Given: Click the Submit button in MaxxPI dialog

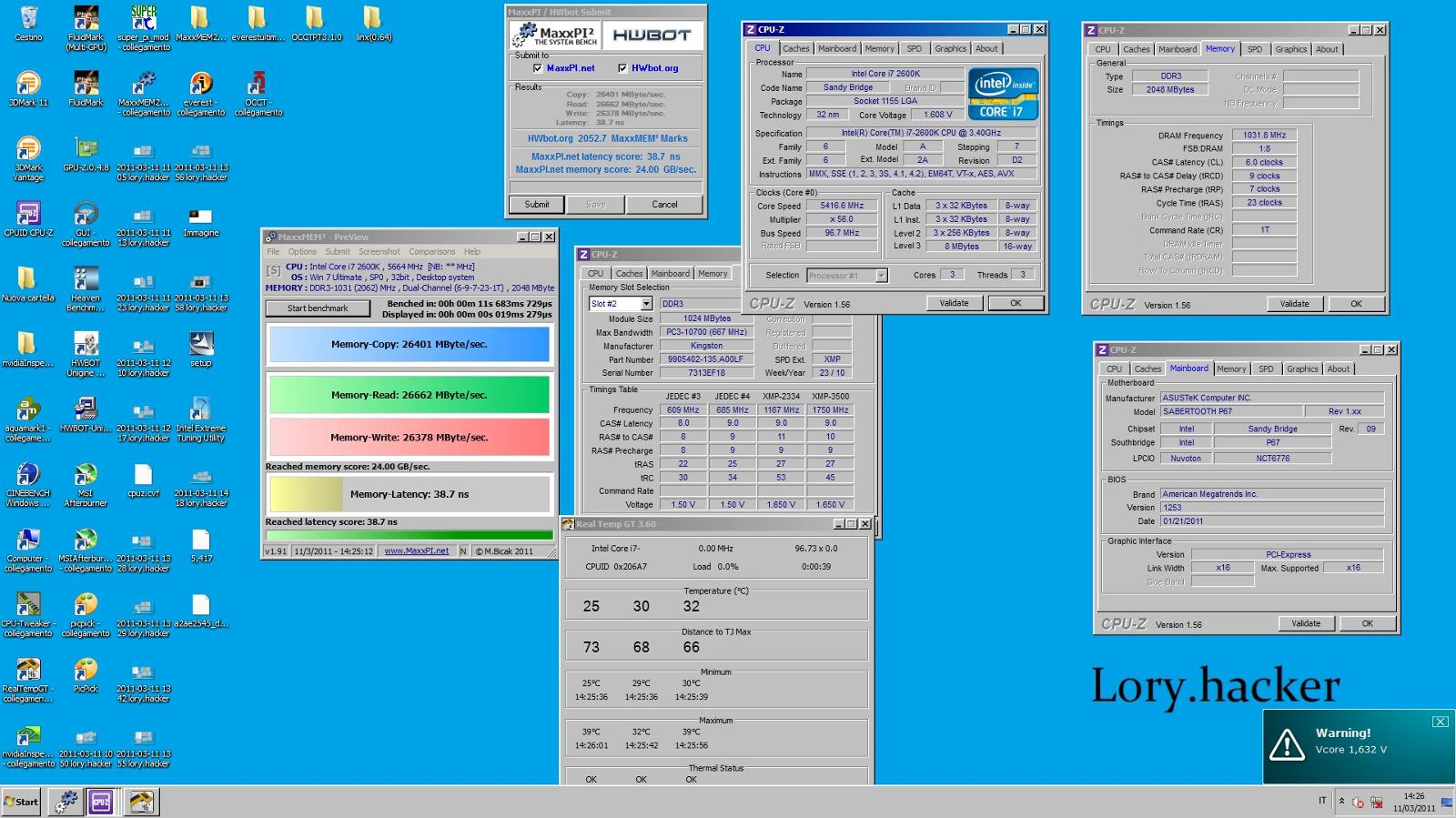Looking at the screenshot, I should click(537, 205).
